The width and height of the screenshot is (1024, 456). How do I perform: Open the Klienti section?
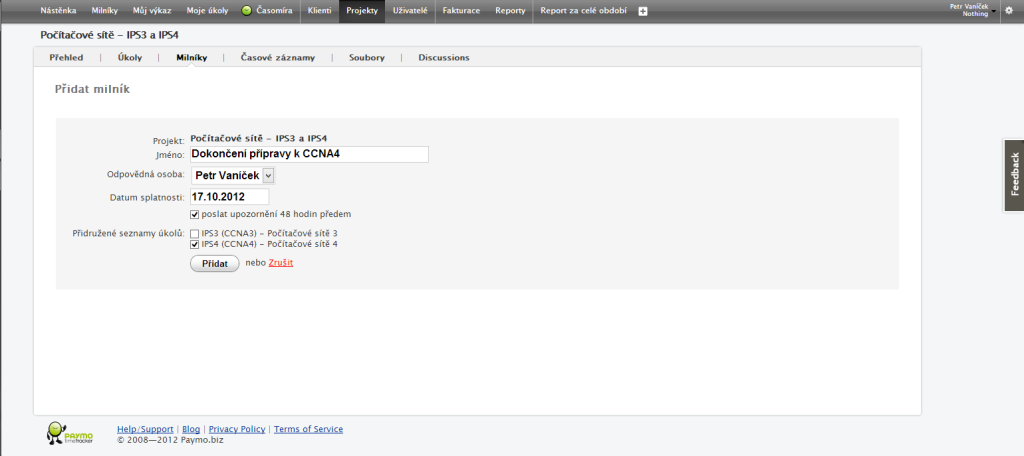point(319,11)
